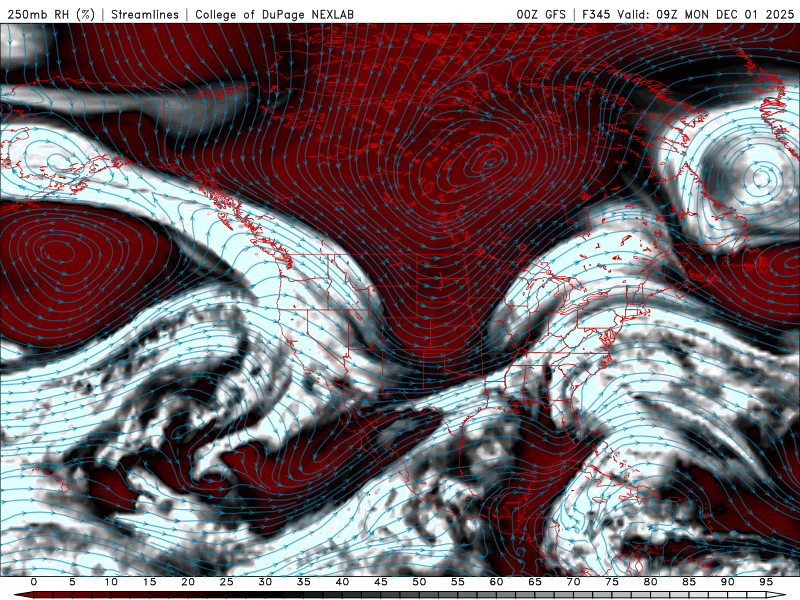The width and height of the screenshot is (800, 600).
Task: Select "Valid: 09Z MON DEC 01 2025" text
Action: pyautogui.click(x=706, y=14)
